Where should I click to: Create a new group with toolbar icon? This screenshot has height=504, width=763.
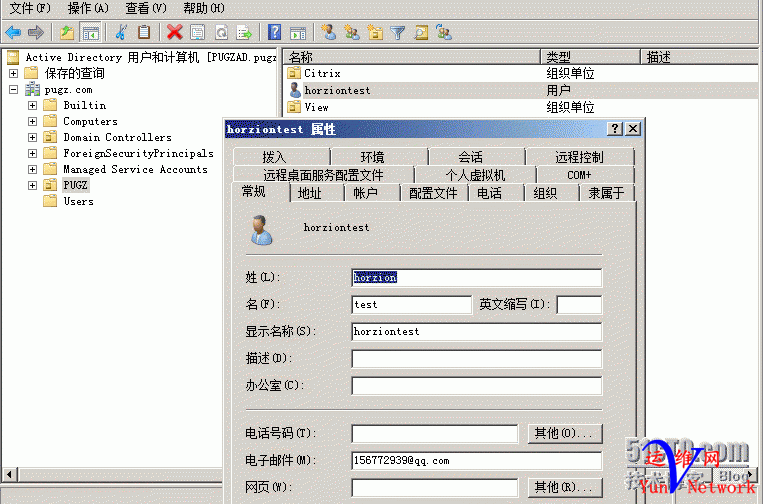point(352,33)
